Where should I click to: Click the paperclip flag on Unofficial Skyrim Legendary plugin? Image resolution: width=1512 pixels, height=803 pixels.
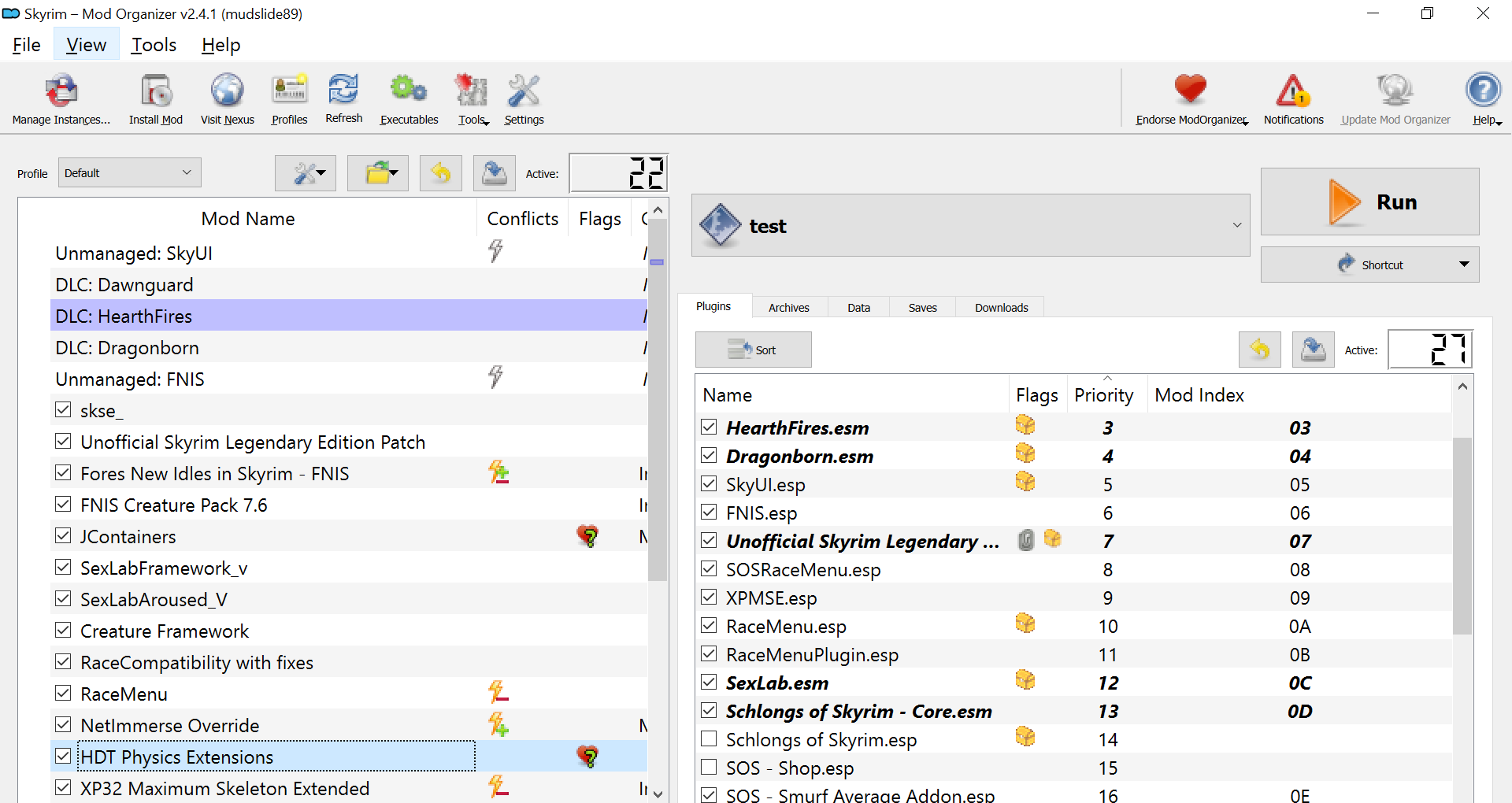(1025, 540)
